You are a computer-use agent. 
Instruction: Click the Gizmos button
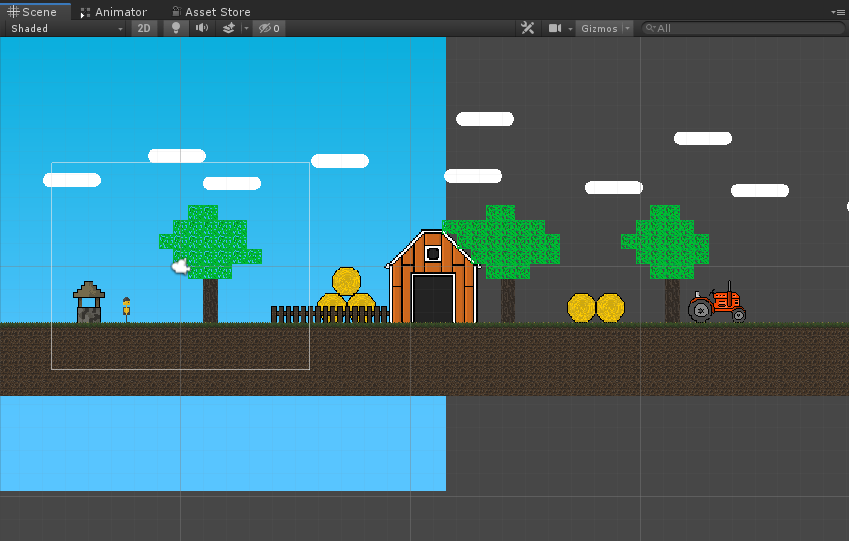pyautogui.click(x=599, y=29)
